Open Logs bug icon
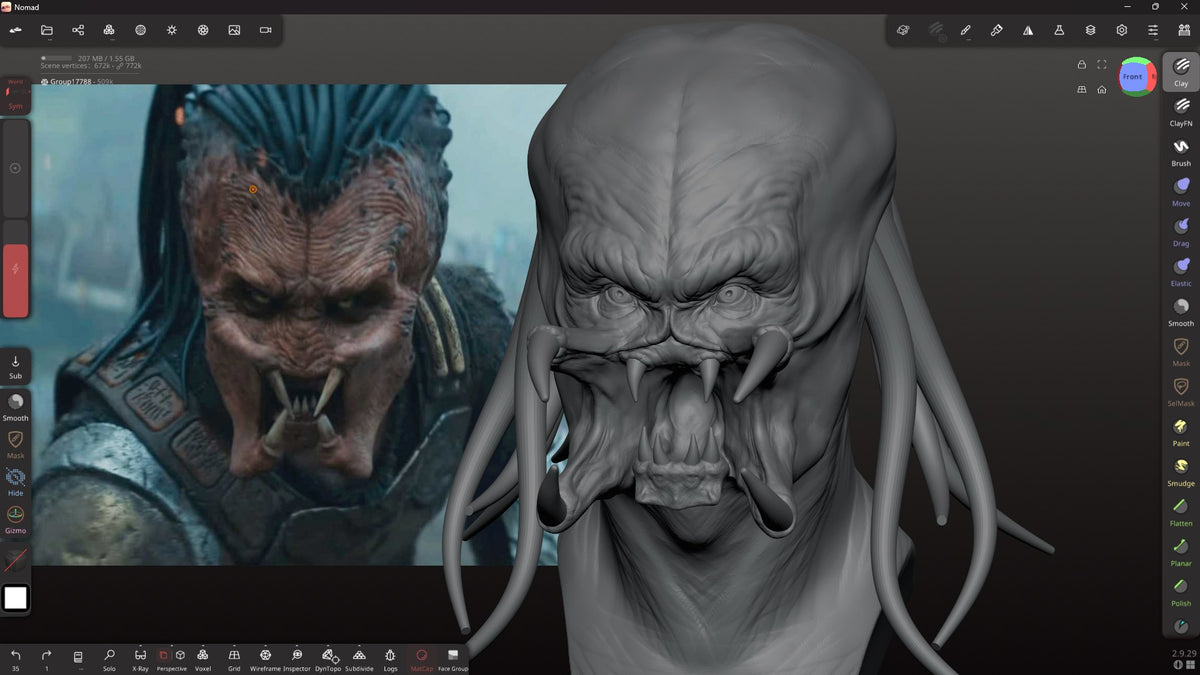 click(390, 659)
